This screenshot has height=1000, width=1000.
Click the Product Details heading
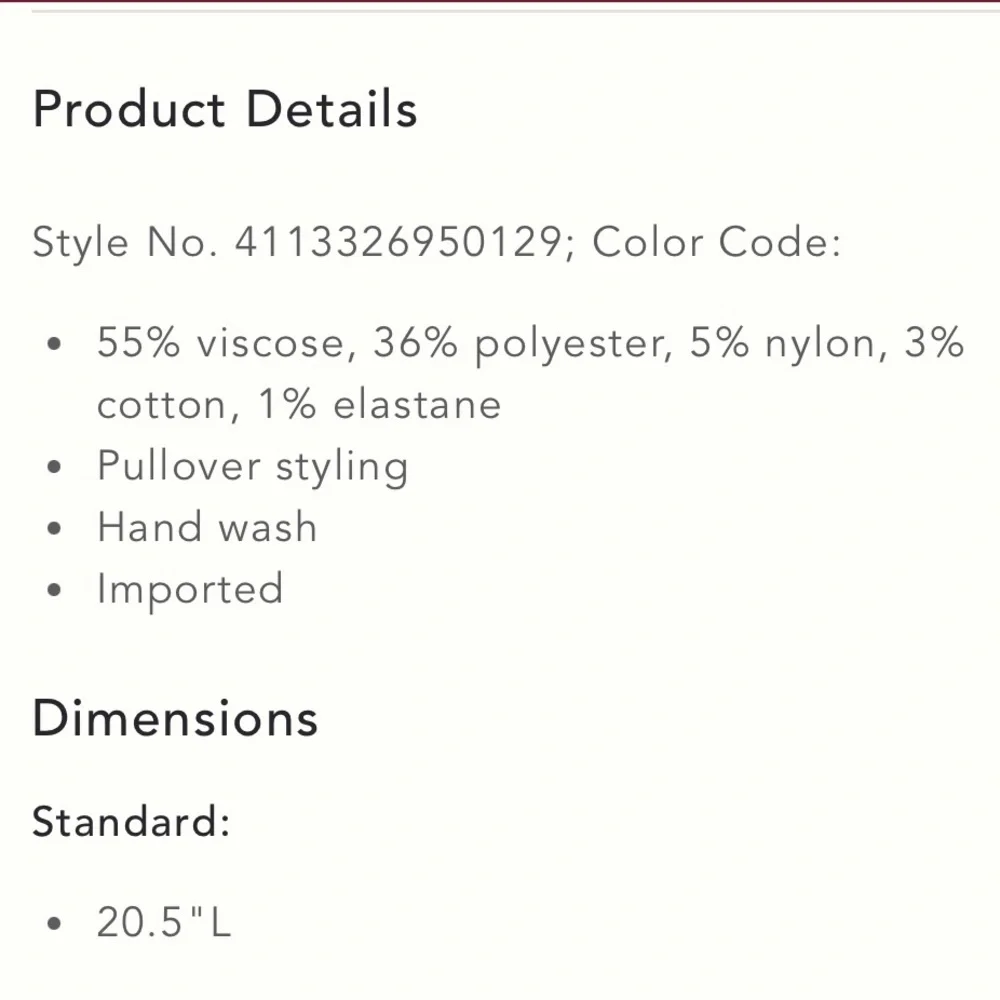click(225, 109)
